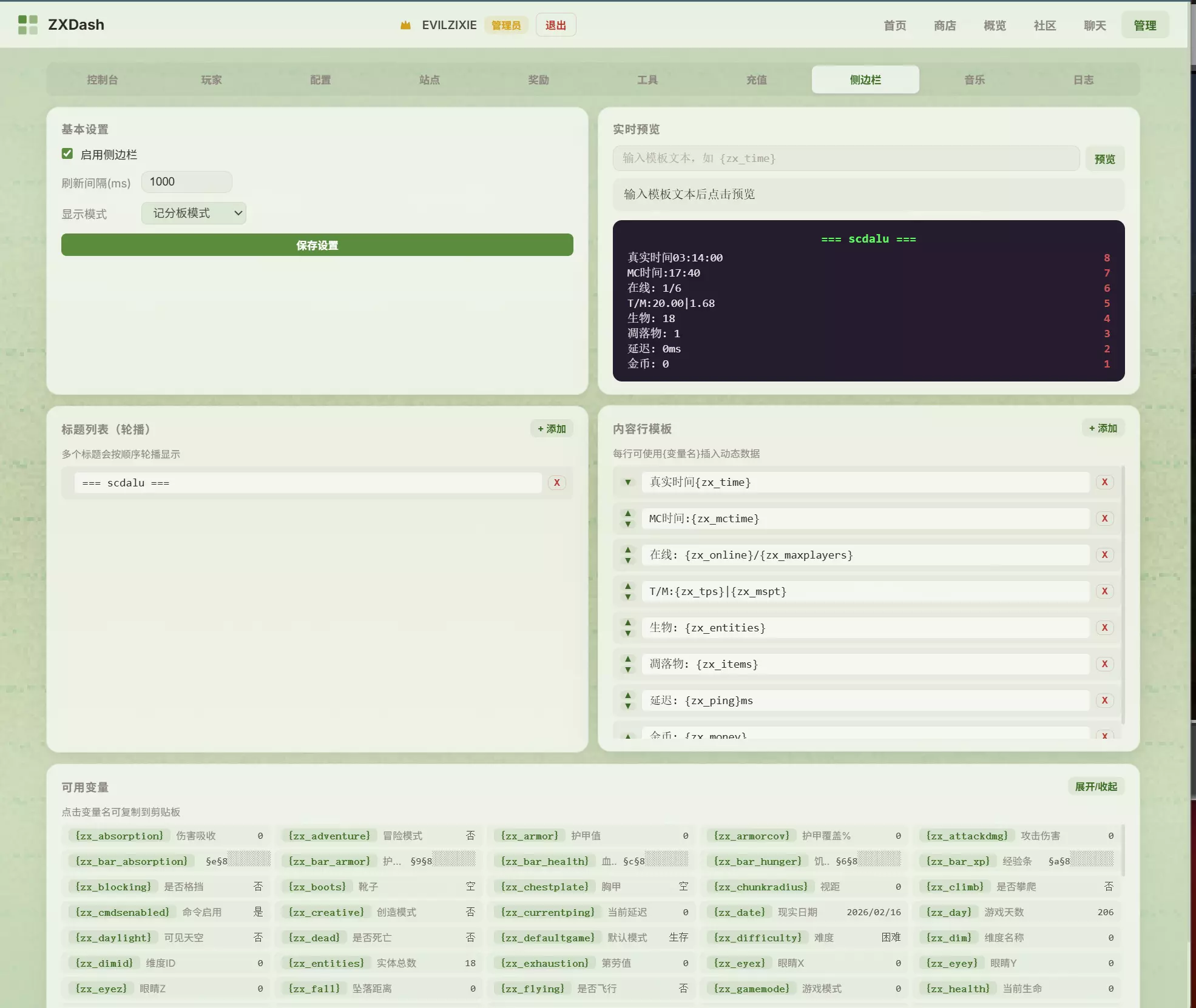Remove the T/M:{zx_tps} template row
The image size is (1196, 1008).
coord(1104,591)
